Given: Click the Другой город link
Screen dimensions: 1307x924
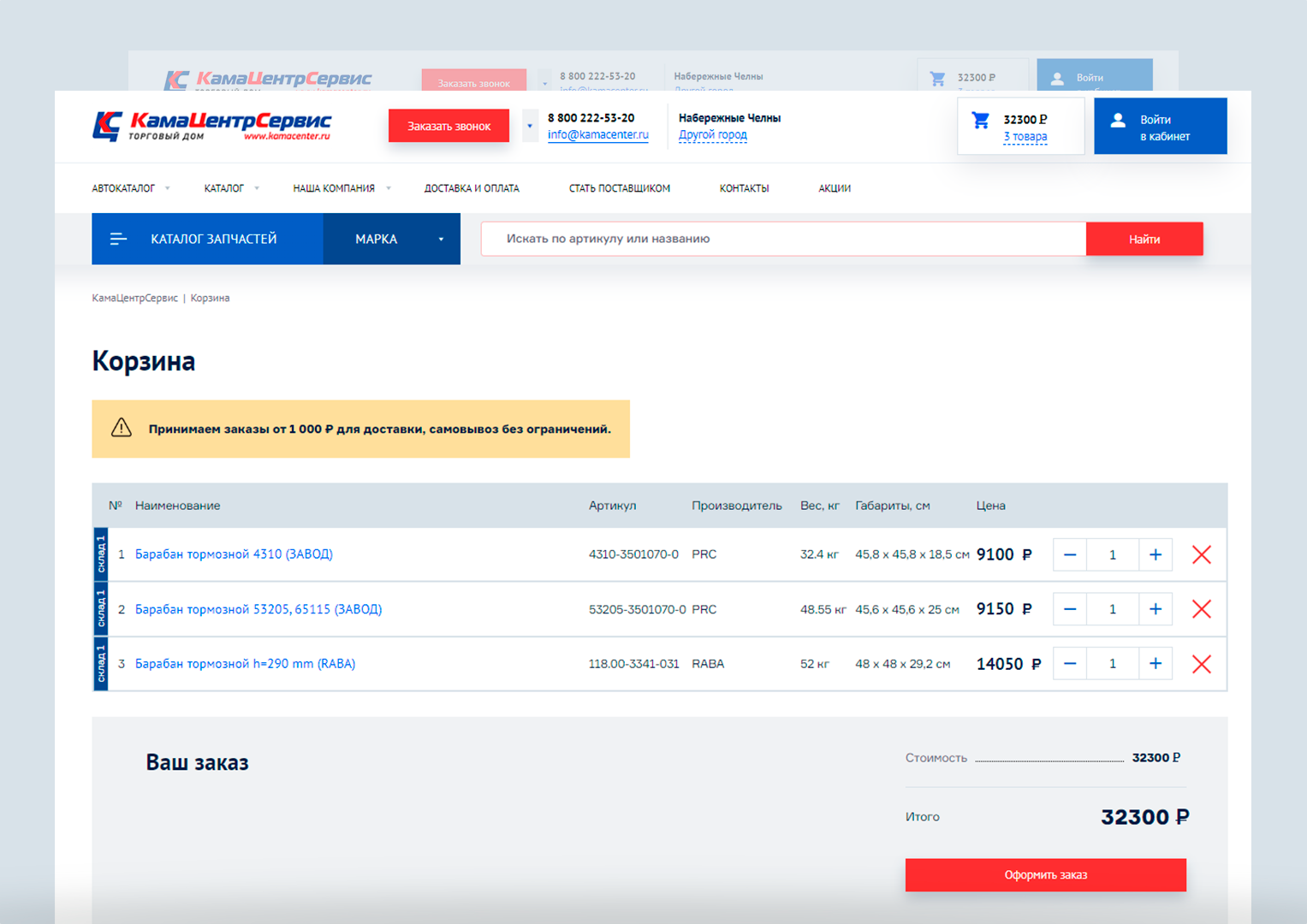Looking at the screenshot, I should (x=712, y=135).
